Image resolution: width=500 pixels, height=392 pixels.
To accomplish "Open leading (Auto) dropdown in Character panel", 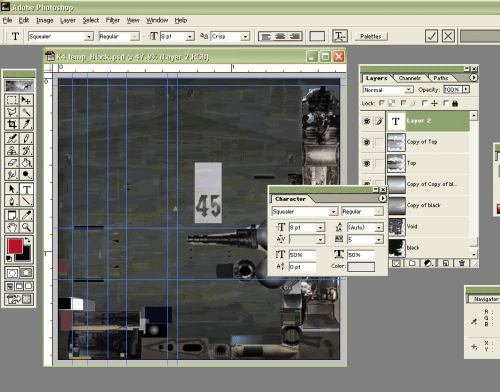I will (379, 228).
